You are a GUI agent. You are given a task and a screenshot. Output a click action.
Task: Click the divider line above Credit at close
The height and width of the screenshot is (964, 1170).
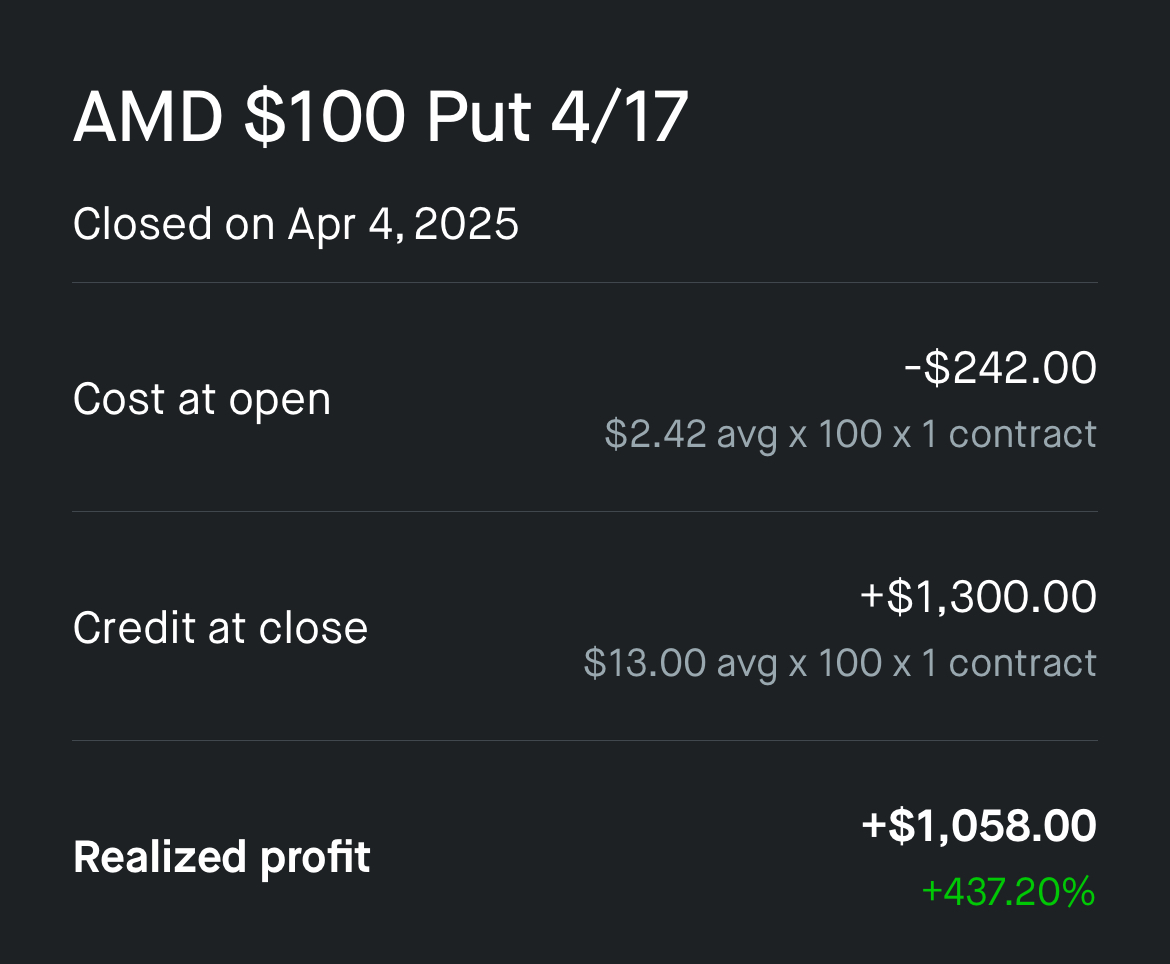tap(585, 512)
